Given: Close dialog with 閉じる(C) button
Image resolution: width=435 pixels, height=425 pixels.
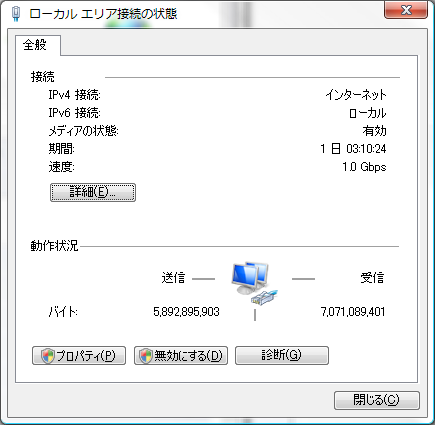Looking at the screenshot, I should click(x=377, y=400).
